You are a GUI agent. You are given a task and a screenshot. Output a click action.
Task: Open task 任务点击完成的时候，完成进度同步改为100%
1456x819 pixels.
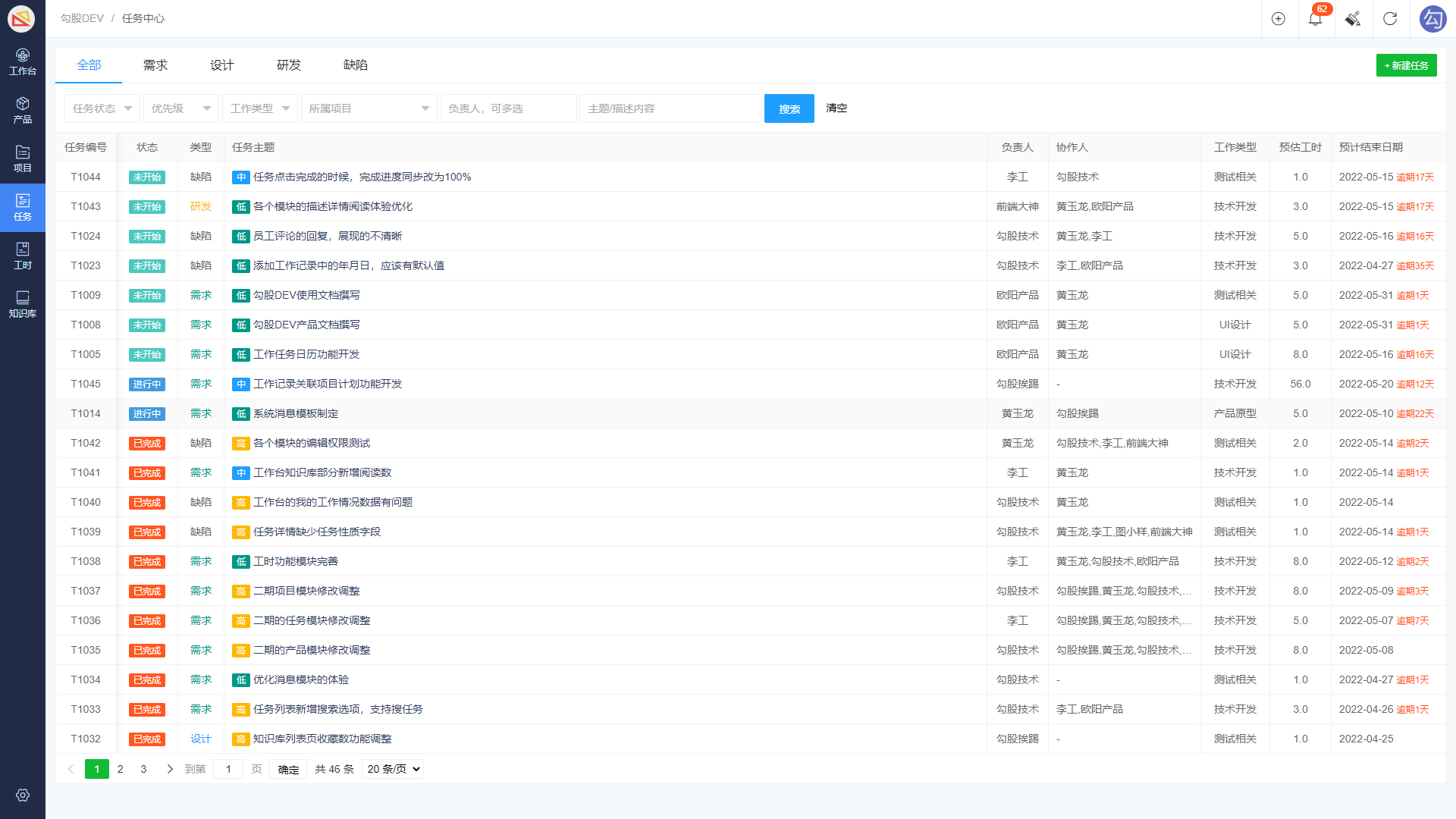[362, 177]
